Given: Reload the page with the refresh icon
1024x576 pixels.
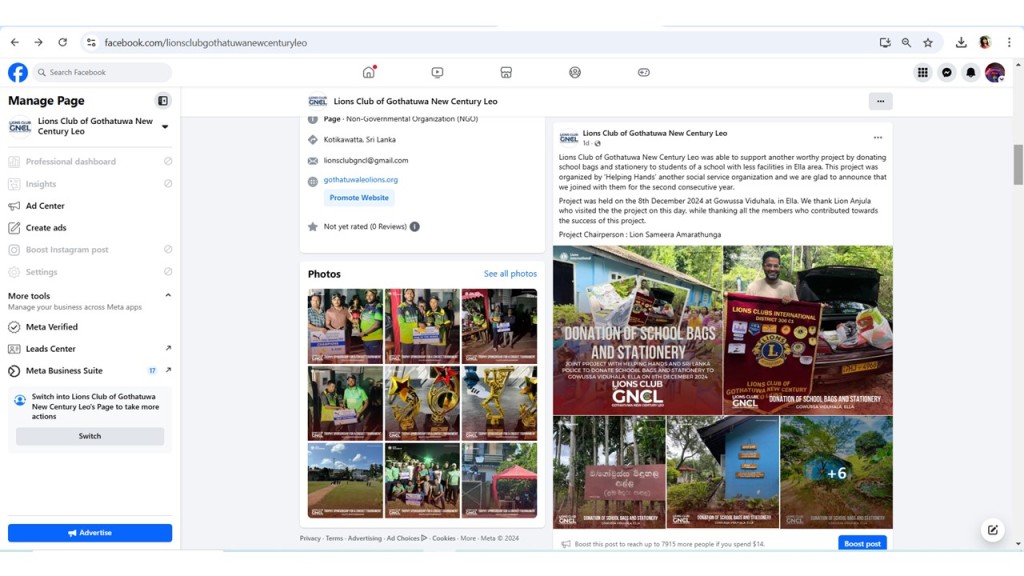Looking at the screenshot, I should coord(63,42).
